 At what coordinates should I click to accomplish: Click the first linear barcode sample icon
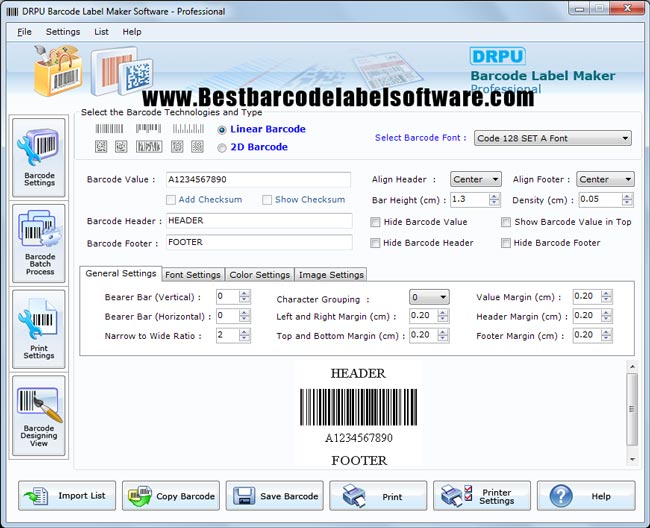tap(109, 128)
